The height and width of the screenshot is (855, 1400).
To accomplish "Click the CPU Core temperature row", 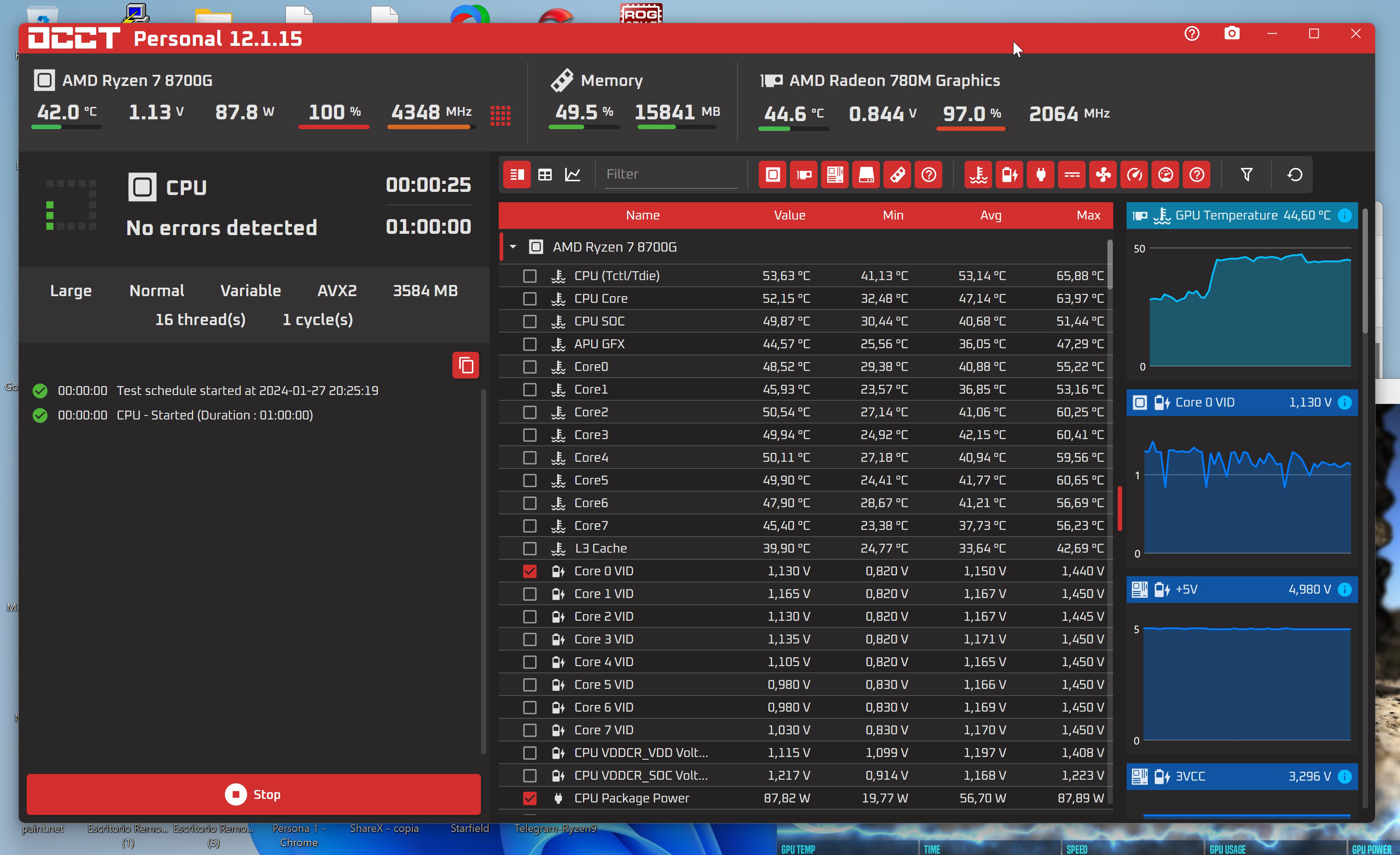I will (x=805, y=299).
